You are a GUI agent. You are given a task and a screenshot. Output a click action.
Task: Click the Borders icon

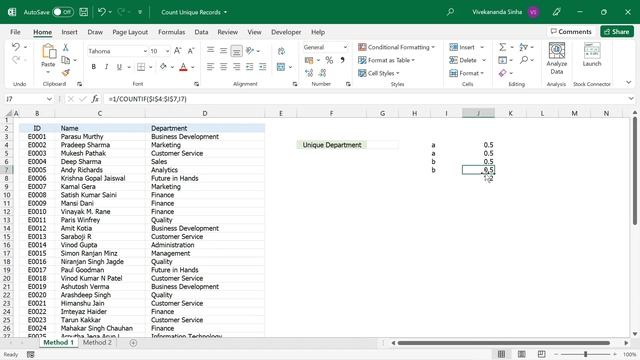pyautogui.click(x=141, y=67)
